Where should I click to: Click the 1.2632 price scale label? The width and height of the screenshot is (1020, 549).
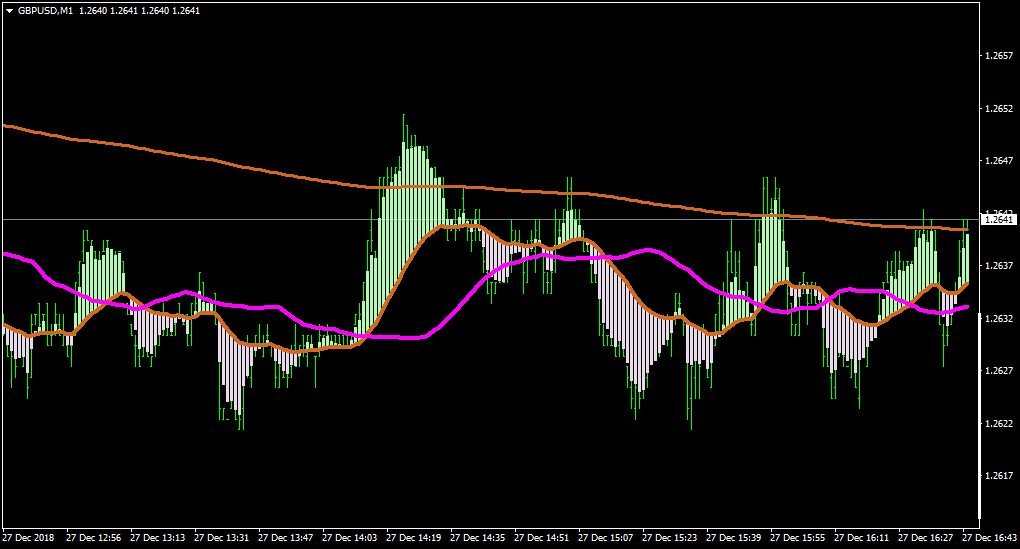tap(999, 318)
